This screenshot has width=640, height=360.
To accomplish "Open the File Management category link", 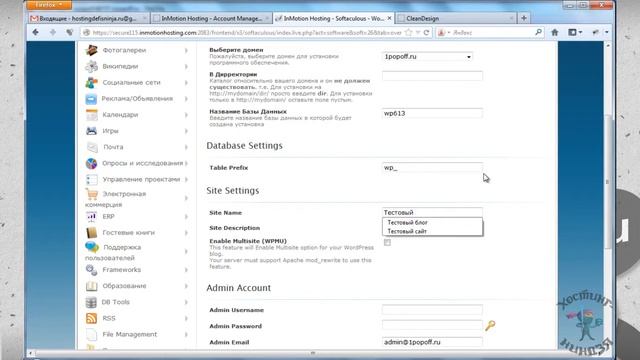I will (129, 334).
